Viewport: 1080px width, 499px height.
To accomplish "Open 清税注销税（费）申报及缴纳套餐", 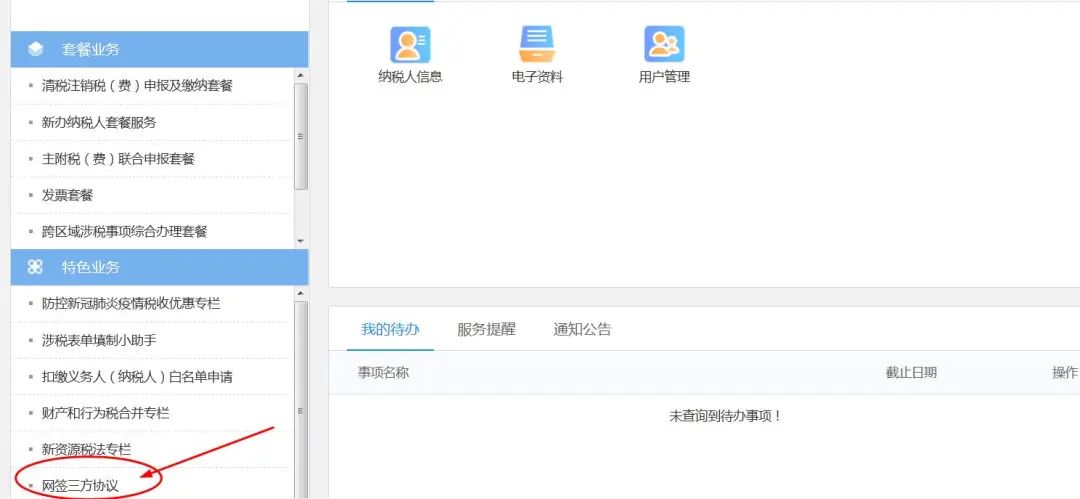I will tap(137, 86).
